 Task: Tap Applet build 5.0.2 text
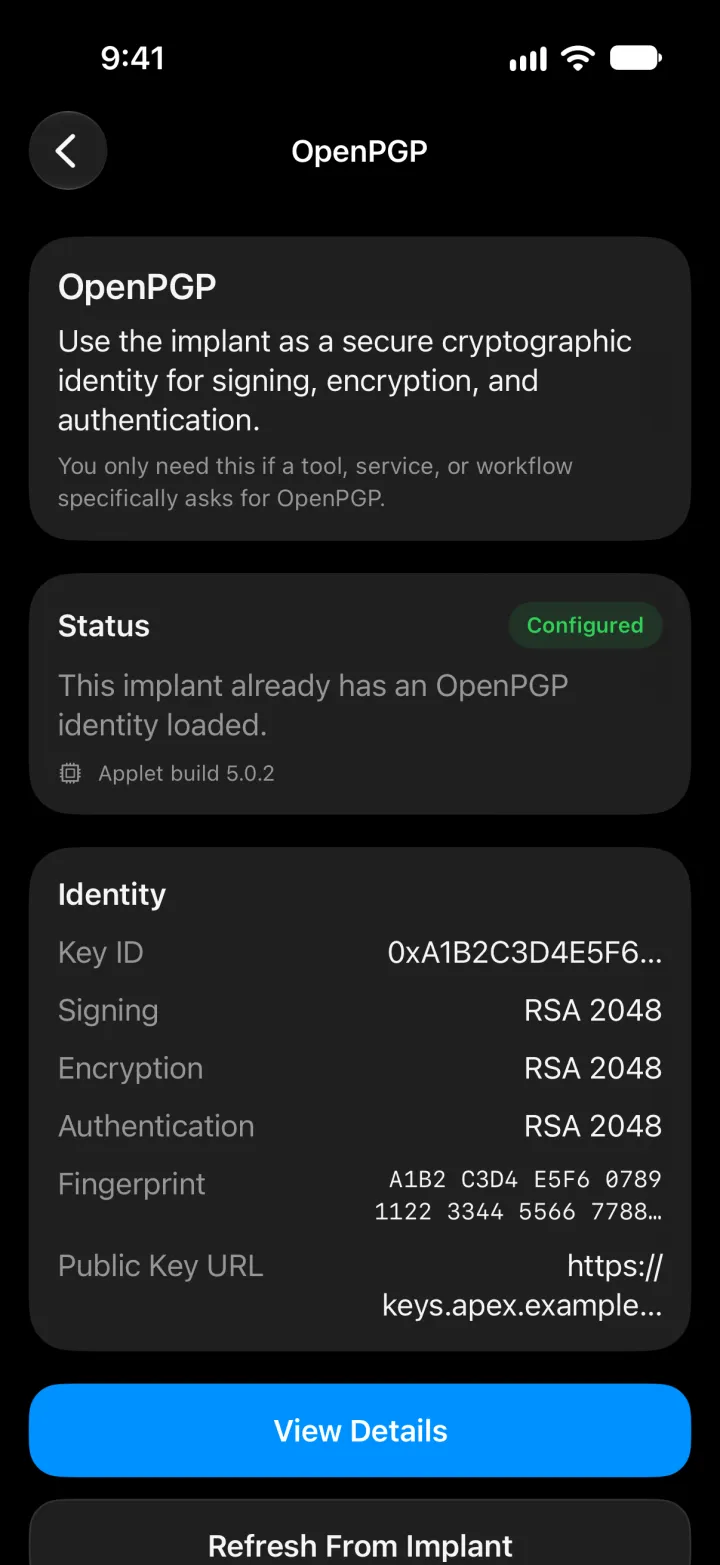point(186,773)
